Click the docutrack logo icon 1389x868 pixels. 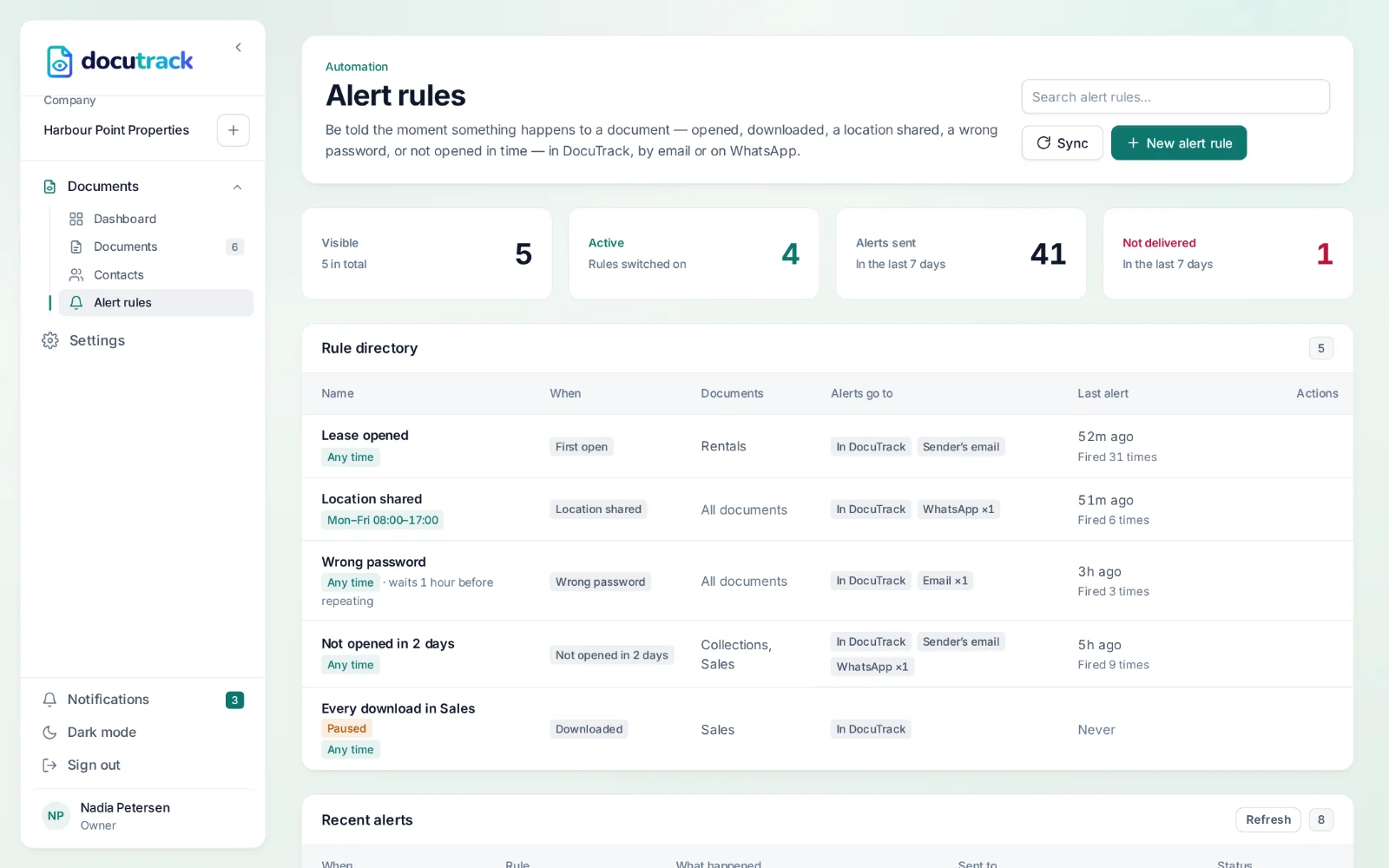click(59, 62)
